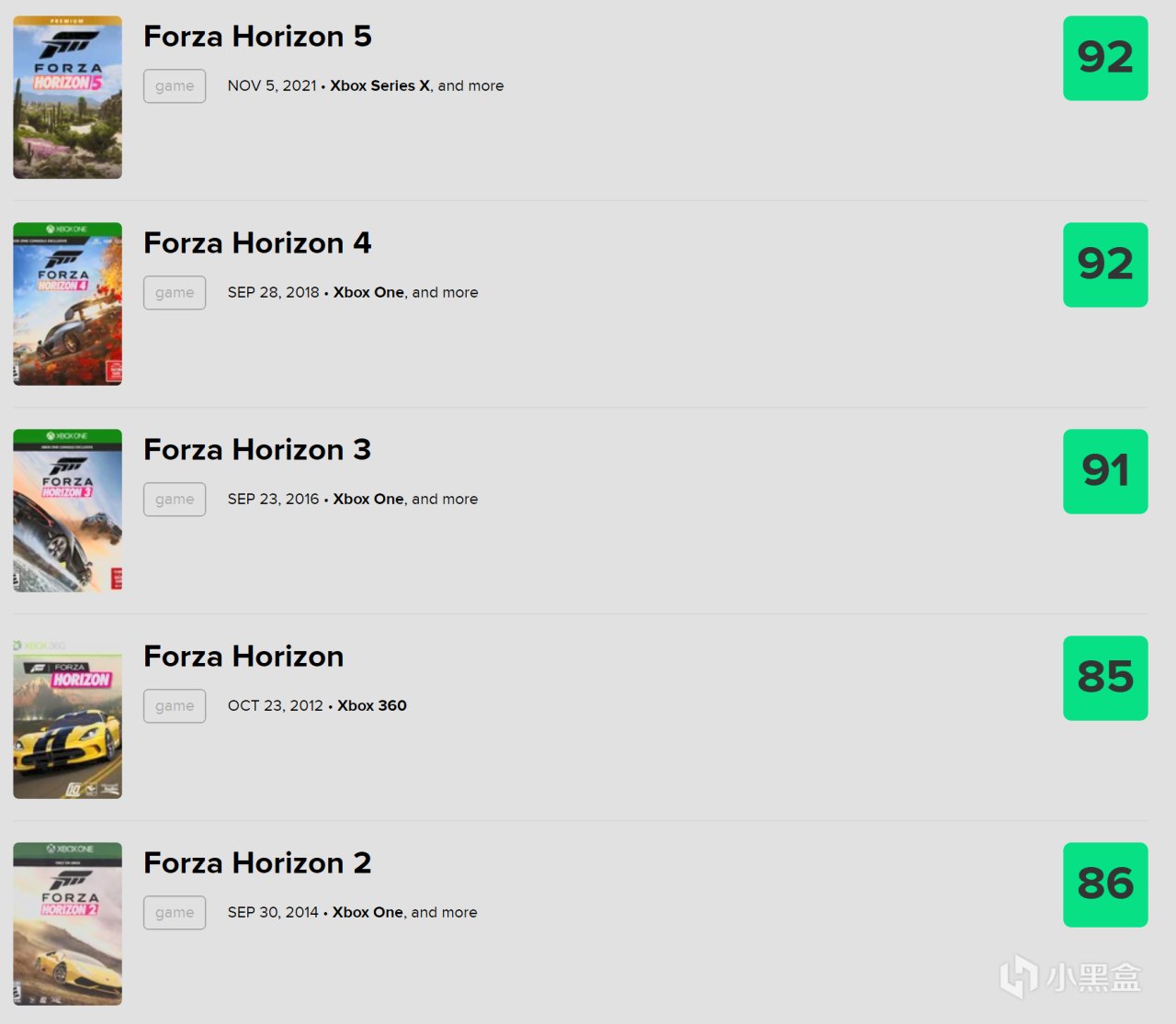Viewport: 1176px width, 1024px height.
Task: Click the Xbox 360 platform text
Action: tap(372, 705)
